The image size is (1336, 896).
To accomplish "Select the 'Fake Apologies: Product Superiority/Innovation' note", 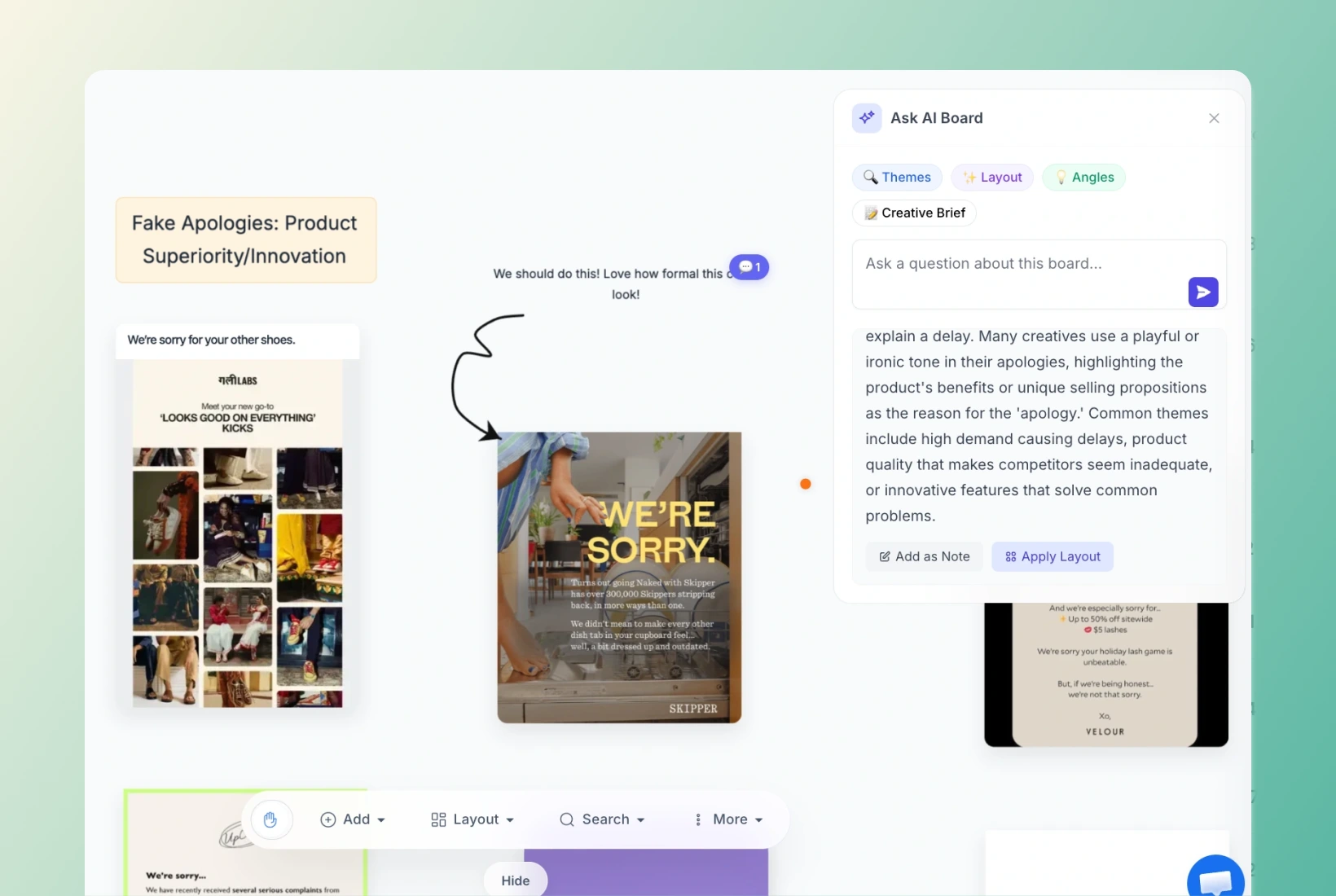I will pyautogui.click(x=245, y=239).
